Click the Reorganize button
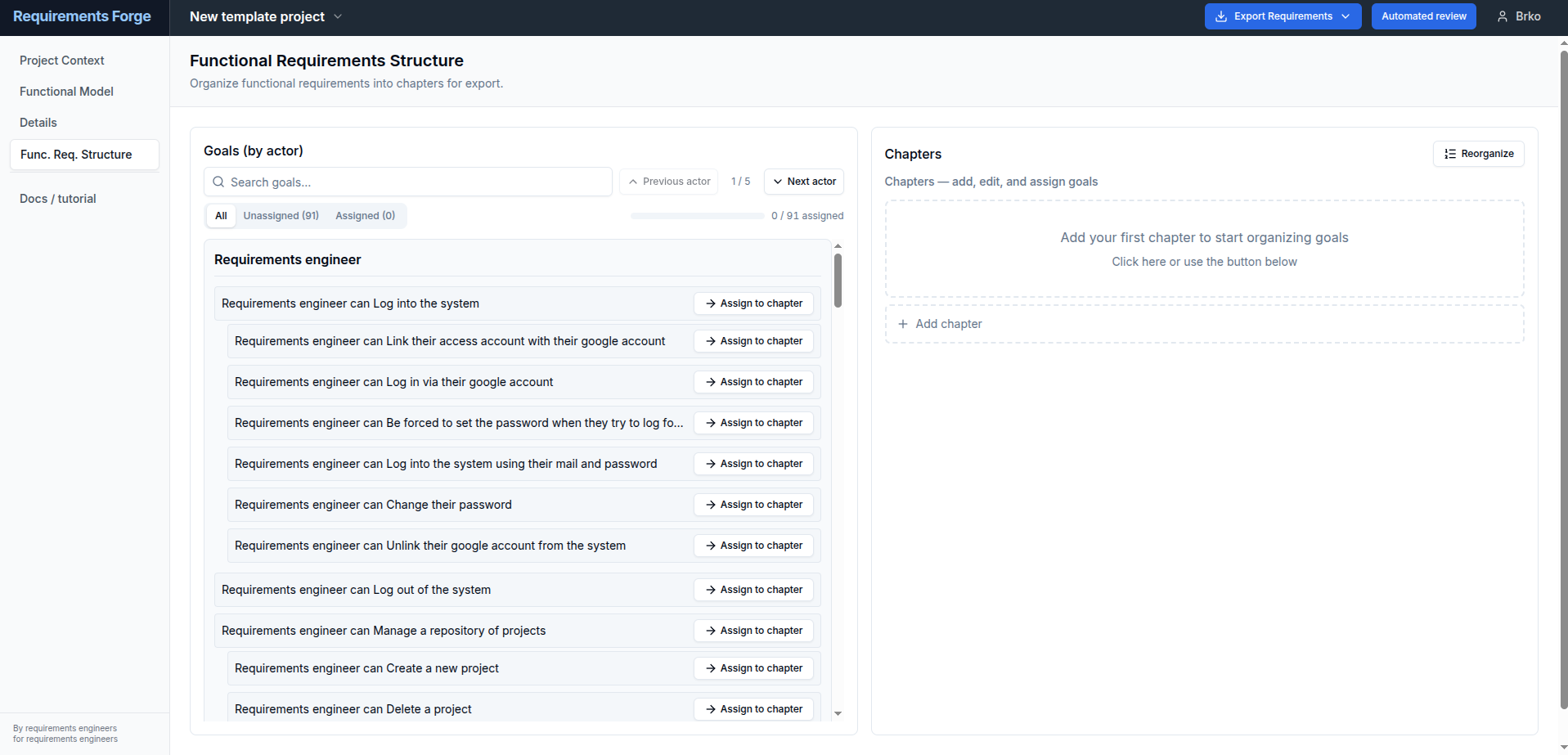 [x=1478, y=154]
